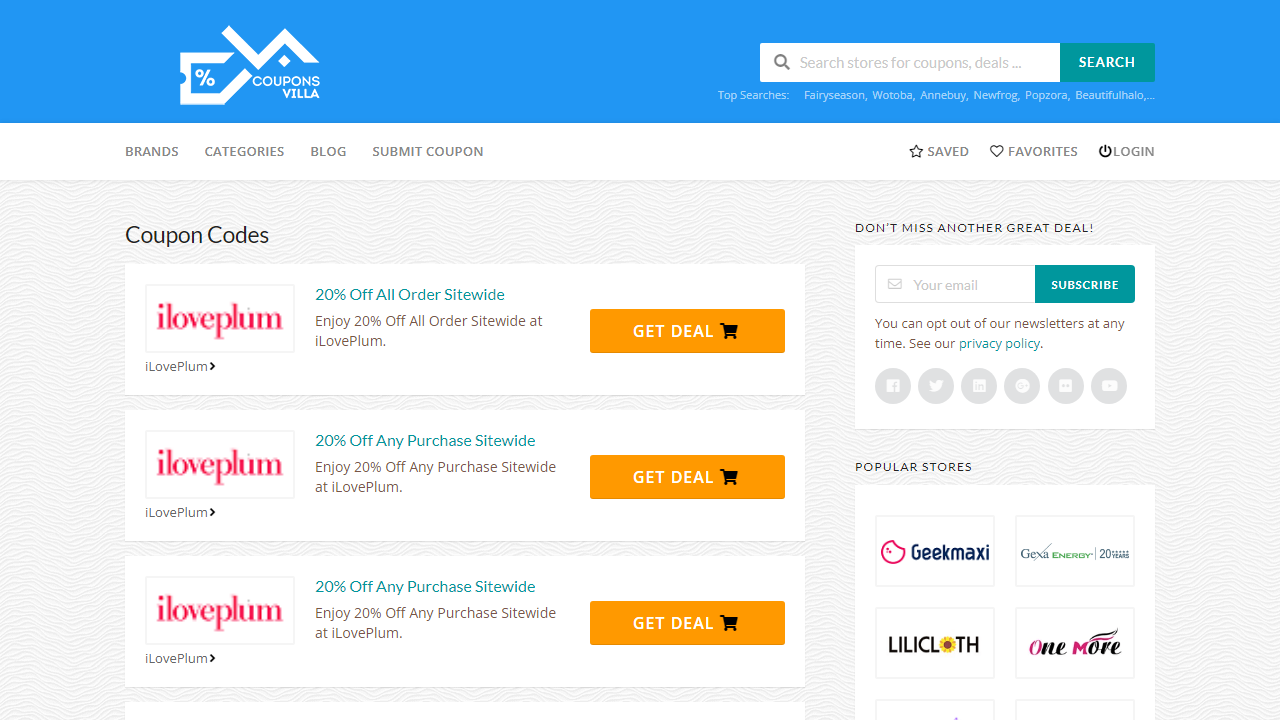
Task: Open the Saved star item
Action: tap(938, 152)
